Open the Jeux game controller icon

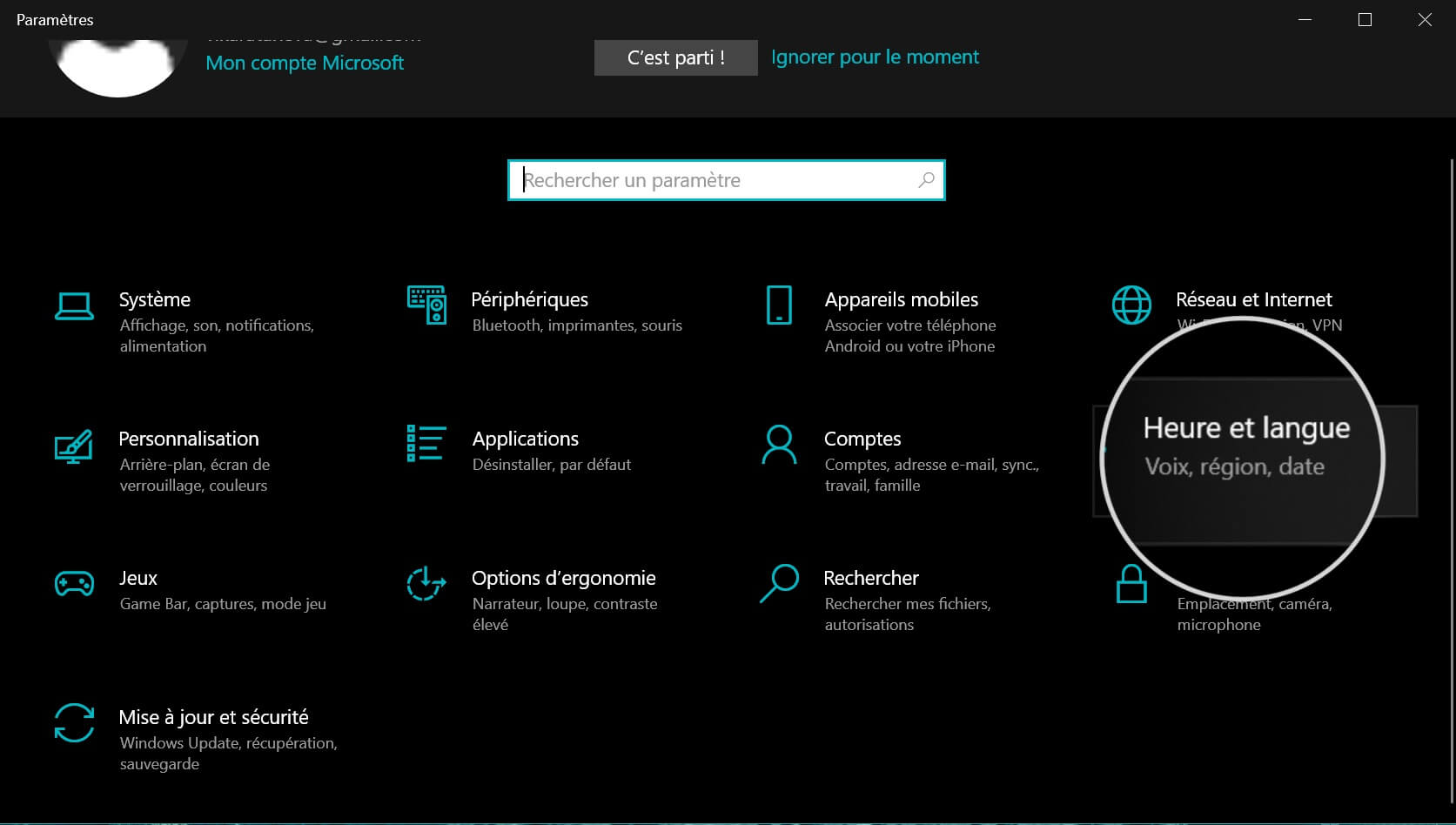click(74, 583)
